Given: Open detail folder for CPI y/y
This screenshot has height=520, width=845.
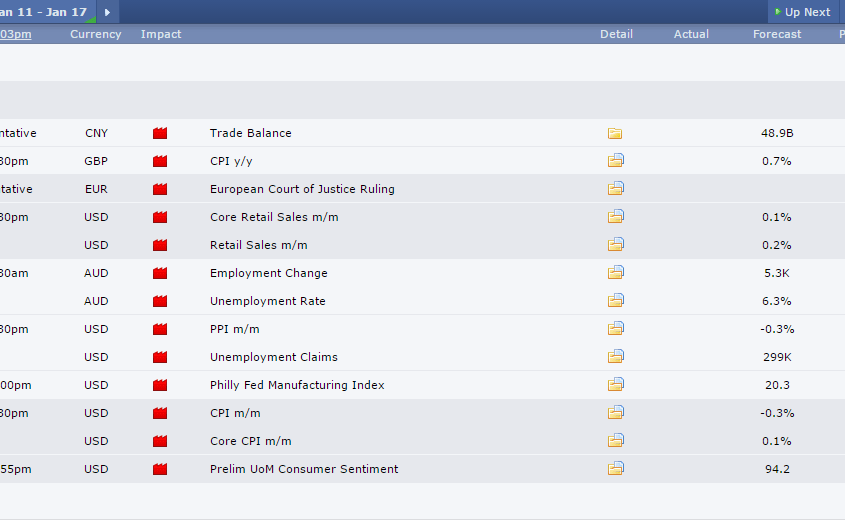Looking at the screenshot, I should coord(615,161).
